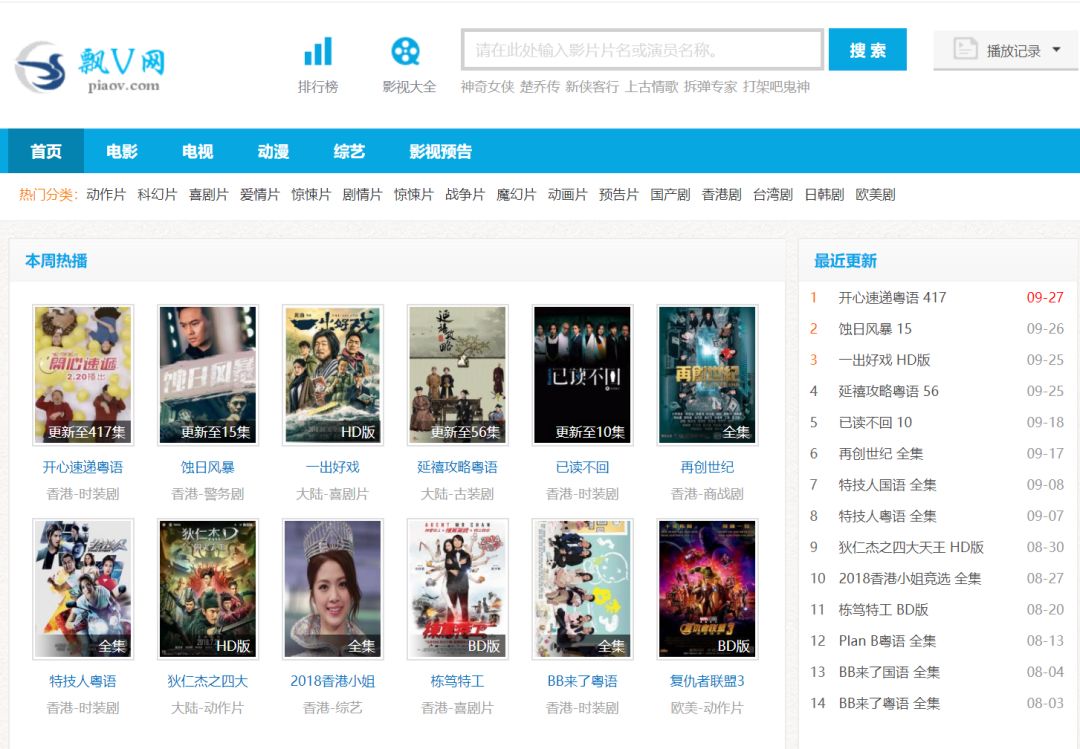Open the 动作片 category

(x=106, y=195)
